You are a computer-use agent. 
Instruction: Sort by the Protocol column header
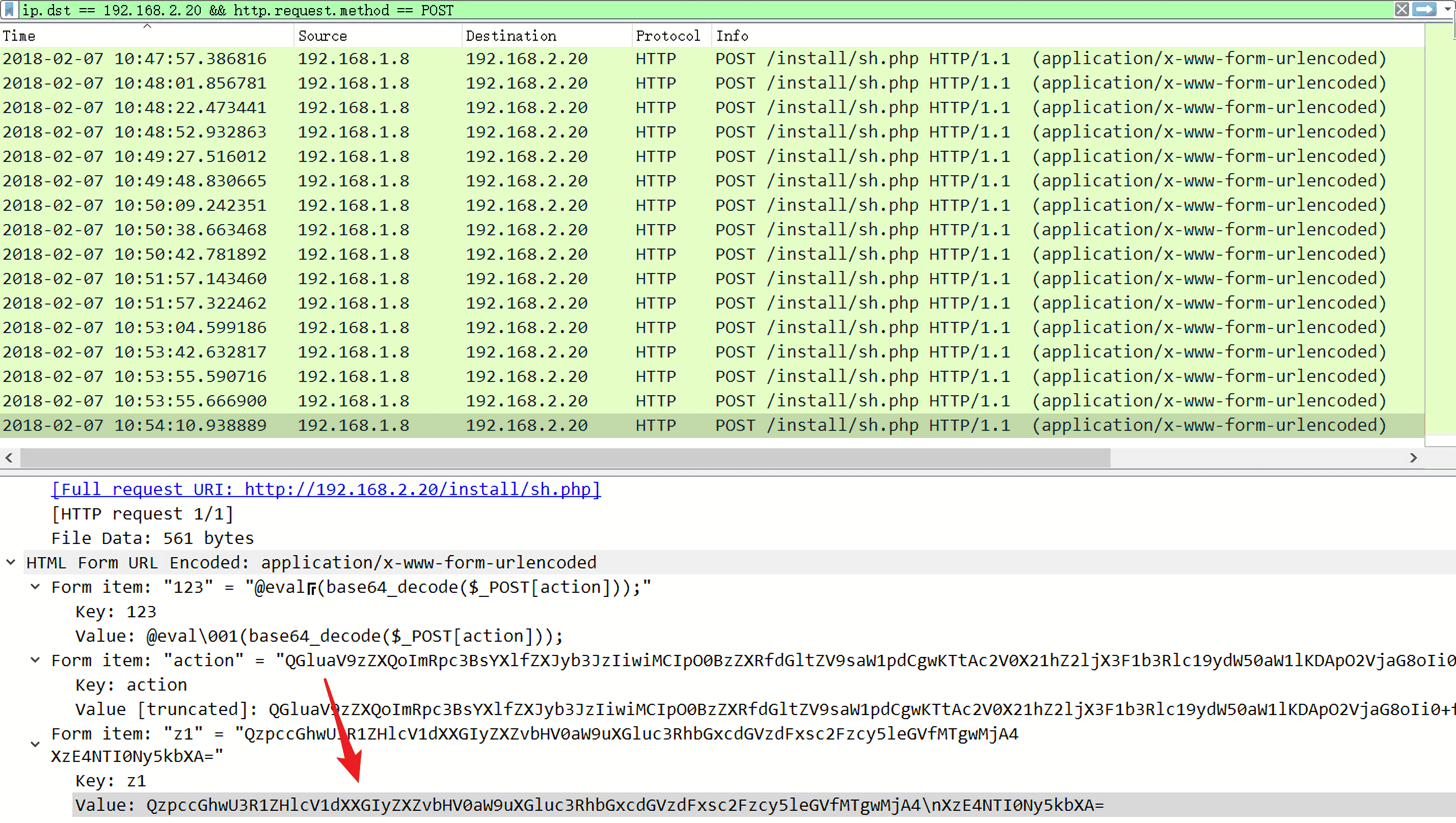click(671, 36)
